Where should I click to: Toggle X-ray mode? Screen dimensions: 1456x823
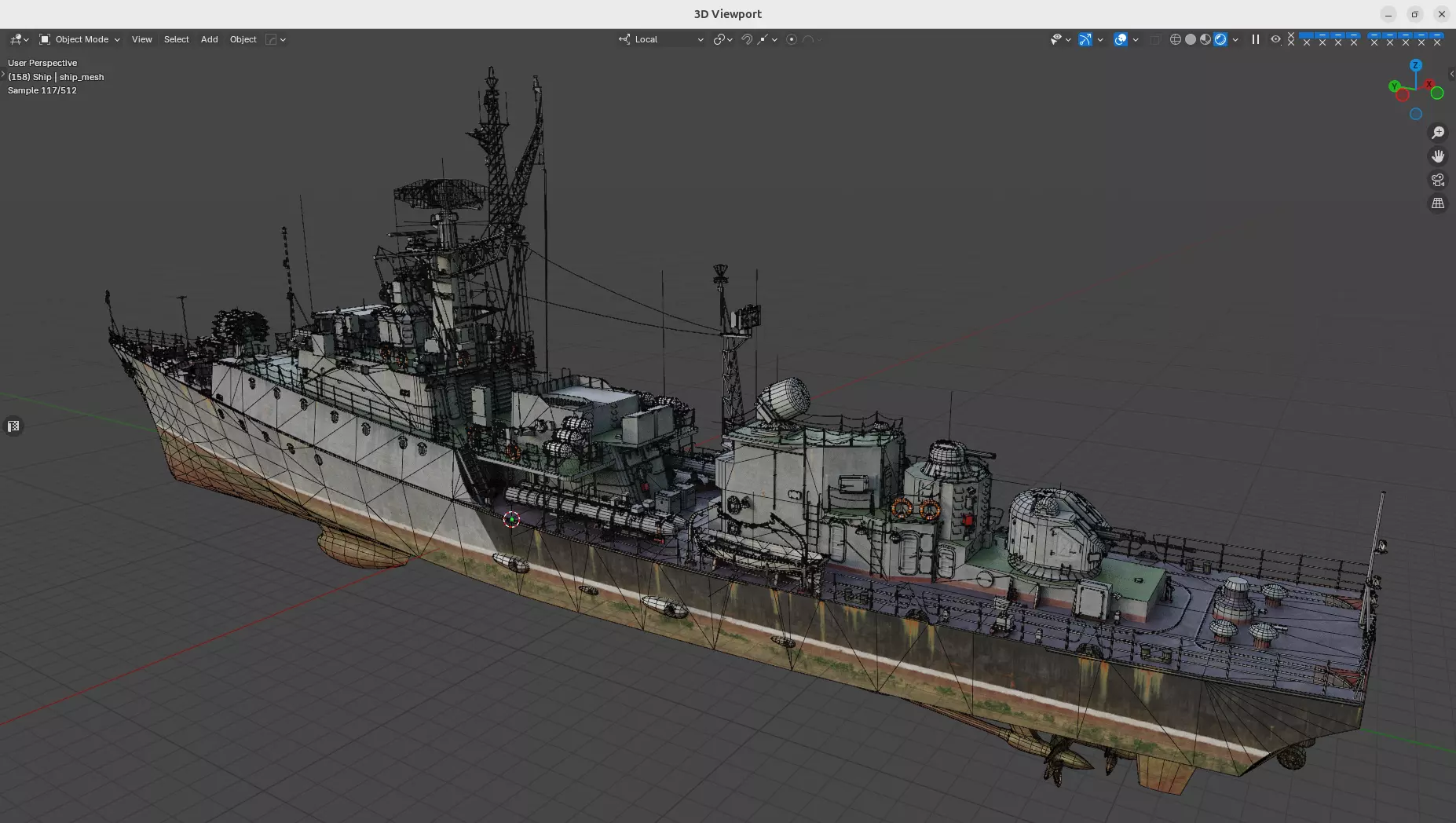click(x=1155, y=39)
